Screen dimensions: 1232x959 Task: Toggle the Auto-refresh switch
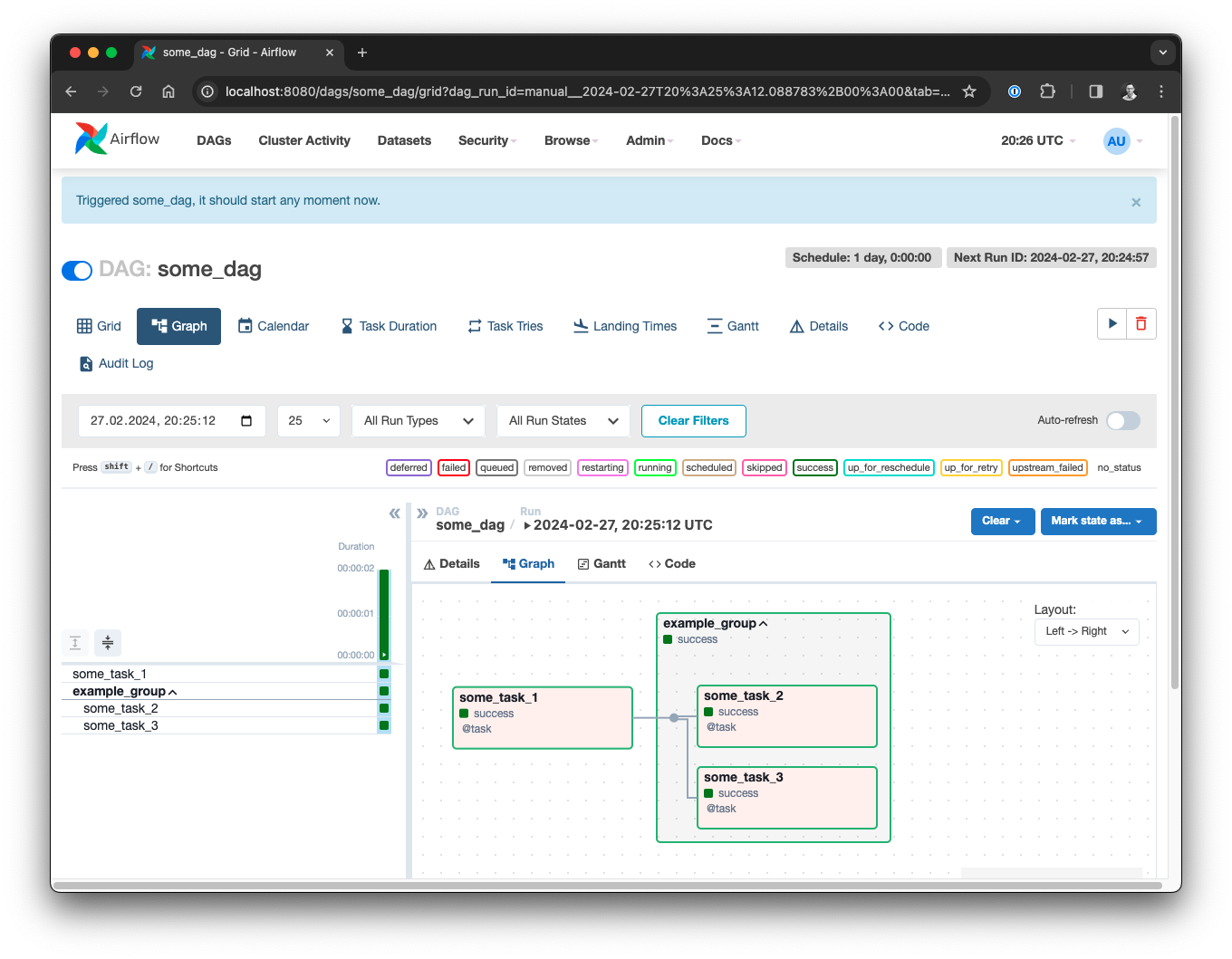pyautogui.click(x=1122, y=420)
